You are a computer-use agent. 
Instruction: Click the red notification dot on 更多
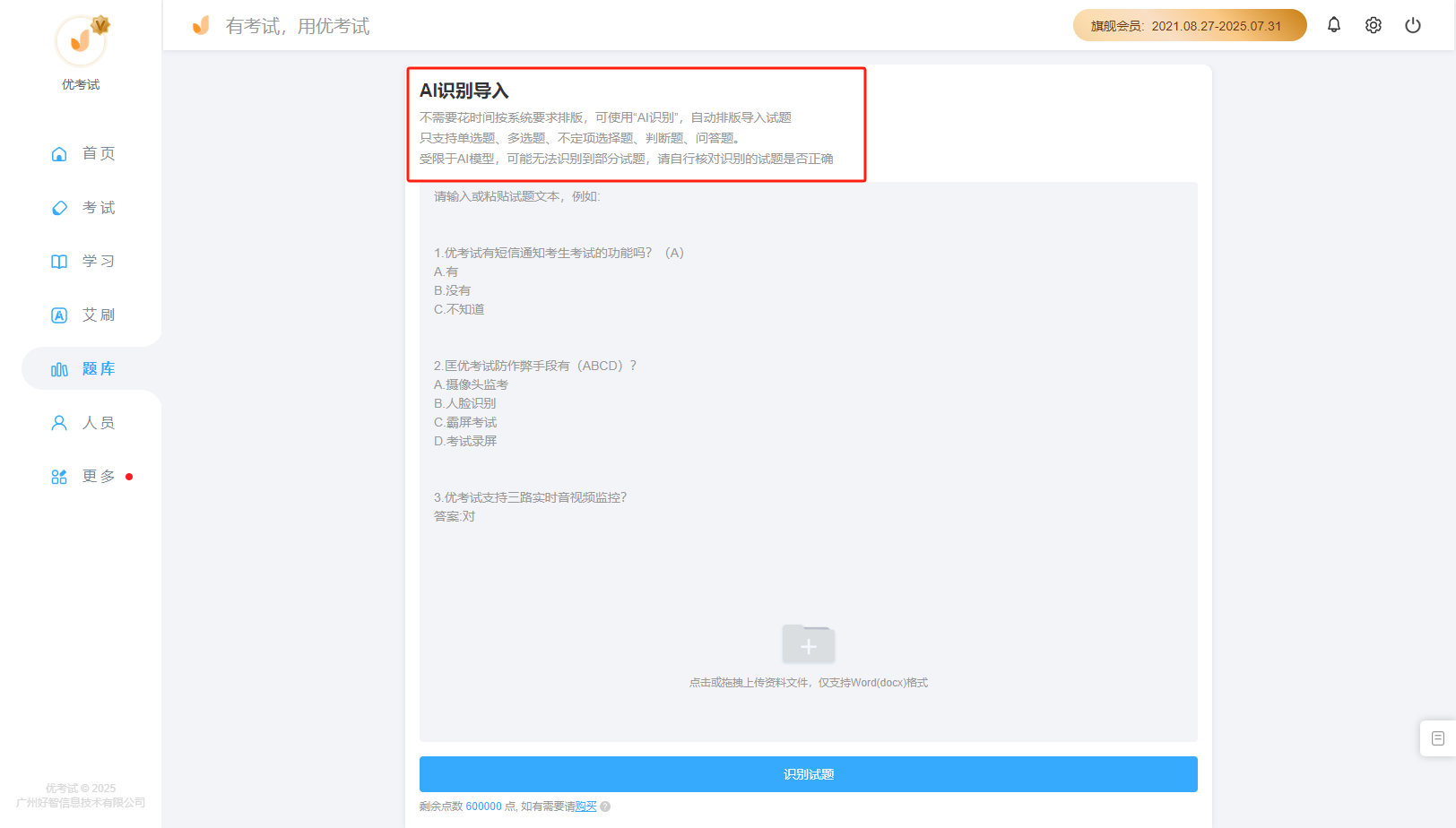(x=129, y=477)
